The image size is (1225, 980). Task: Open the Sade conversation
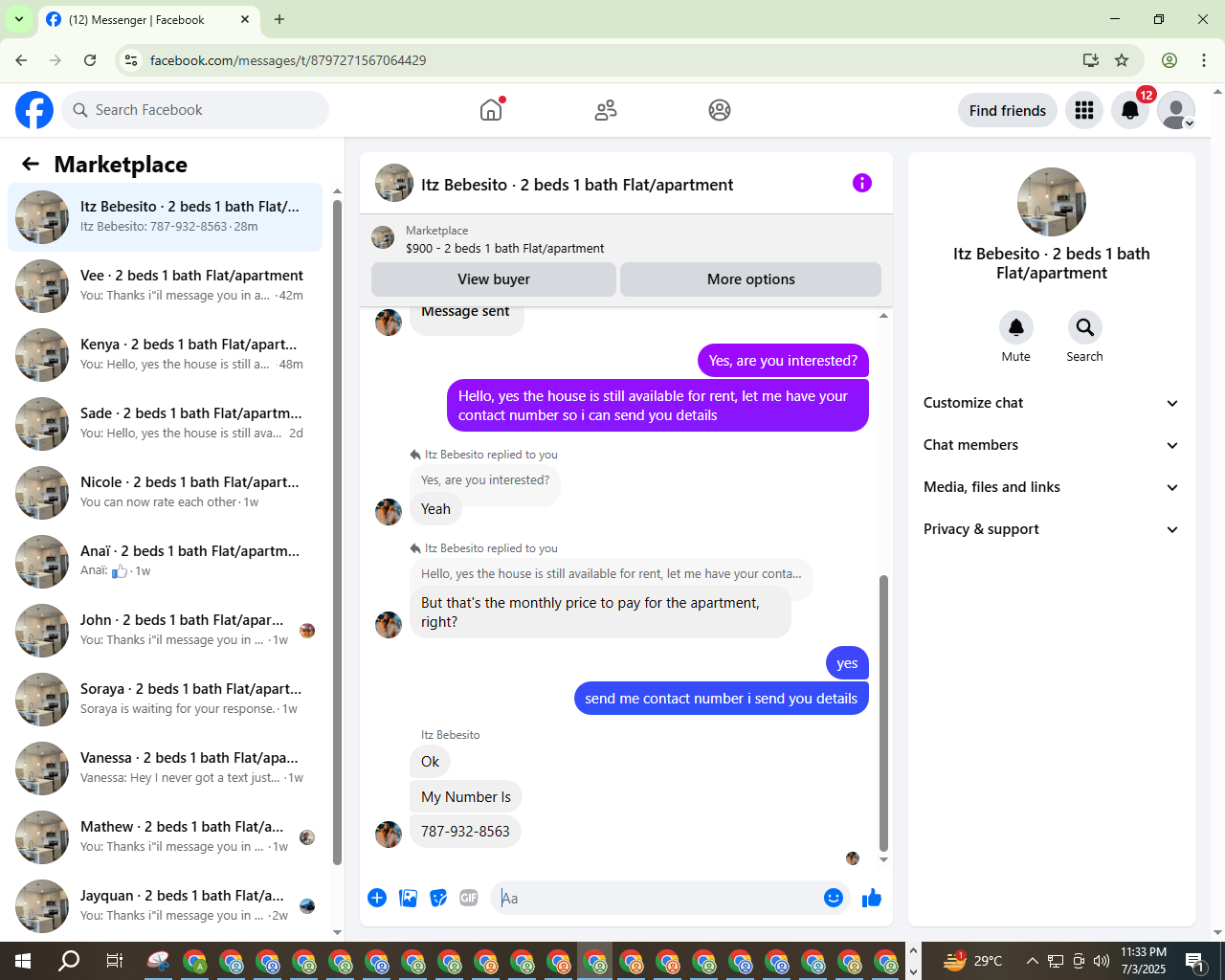tap(166, 424)
